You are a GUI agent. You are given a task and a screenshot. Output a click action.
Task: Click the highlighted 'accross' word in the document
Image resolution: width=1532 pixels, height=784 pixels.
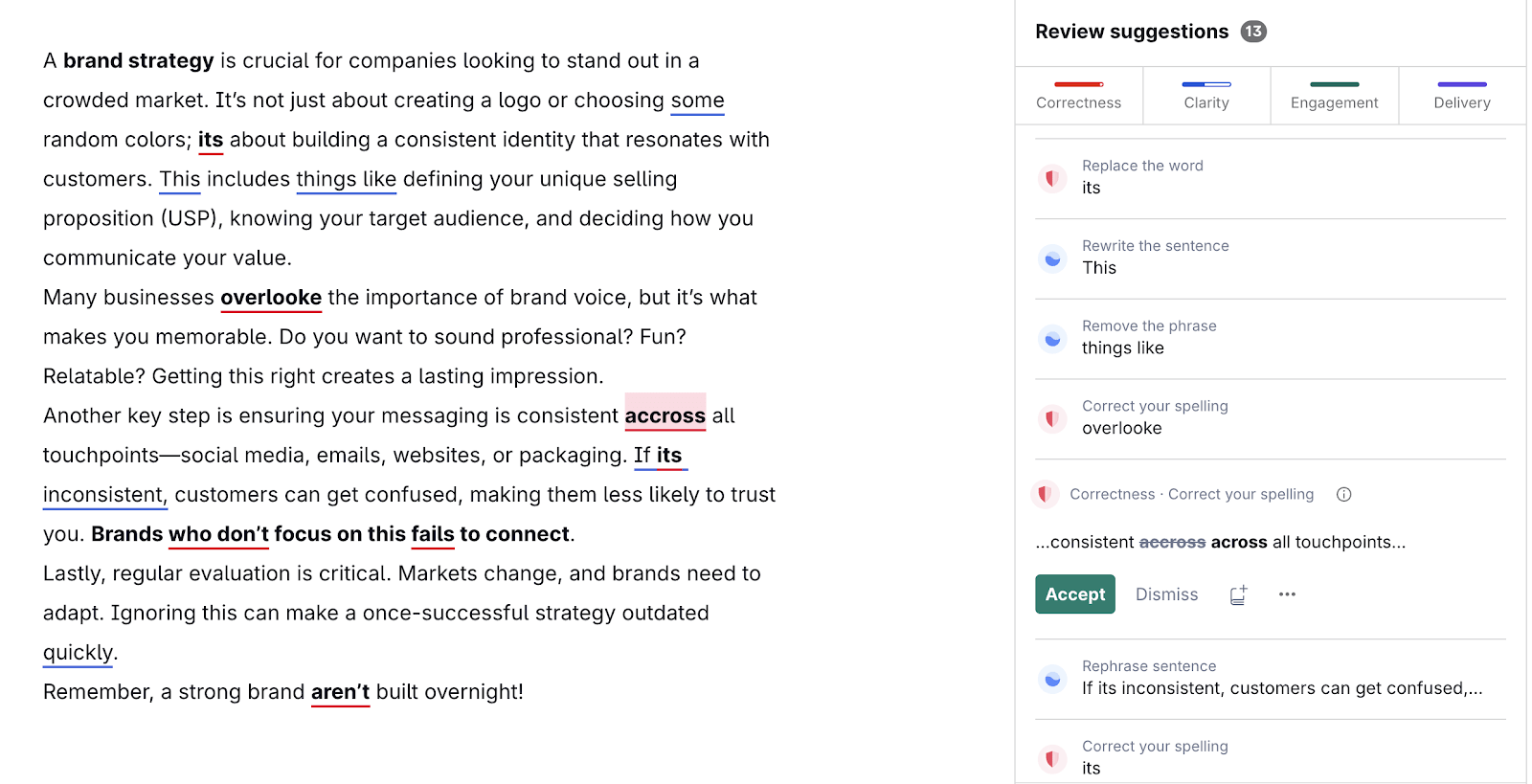(665, 415)
